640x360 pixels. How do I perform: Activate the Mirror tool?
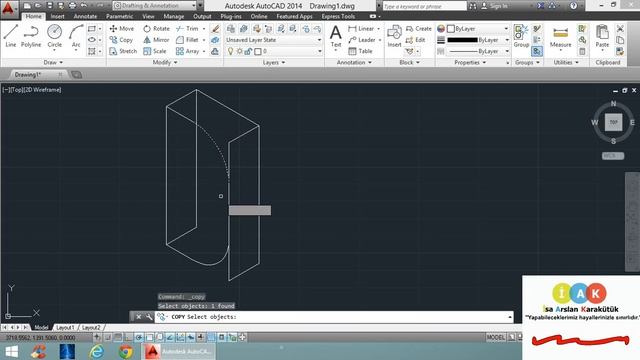[156, 40]
